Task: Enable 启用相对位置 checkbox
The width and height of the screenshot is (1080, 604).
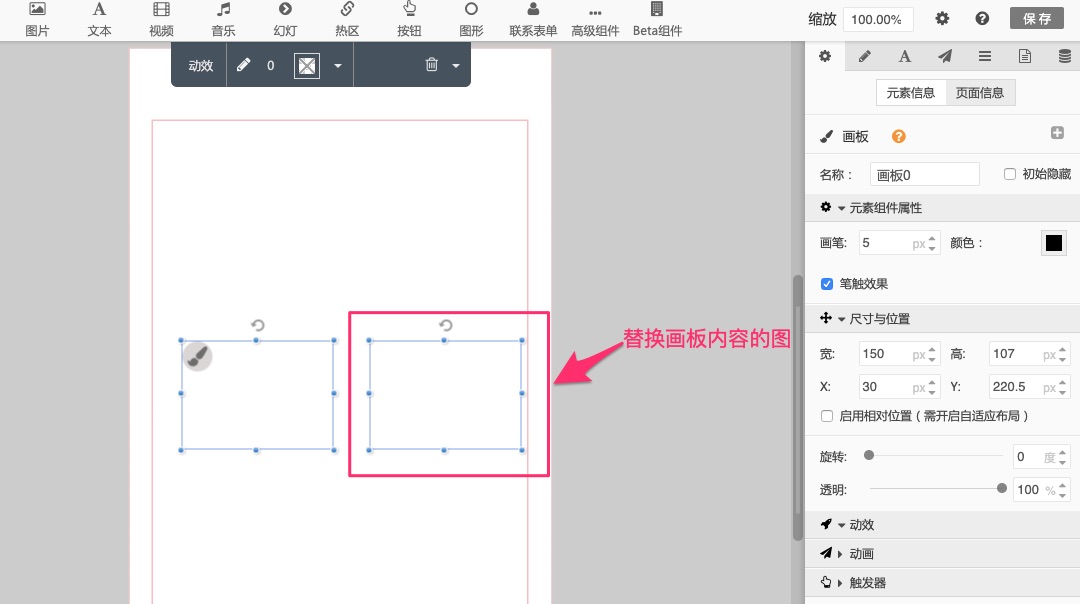Action: point(827,416)
